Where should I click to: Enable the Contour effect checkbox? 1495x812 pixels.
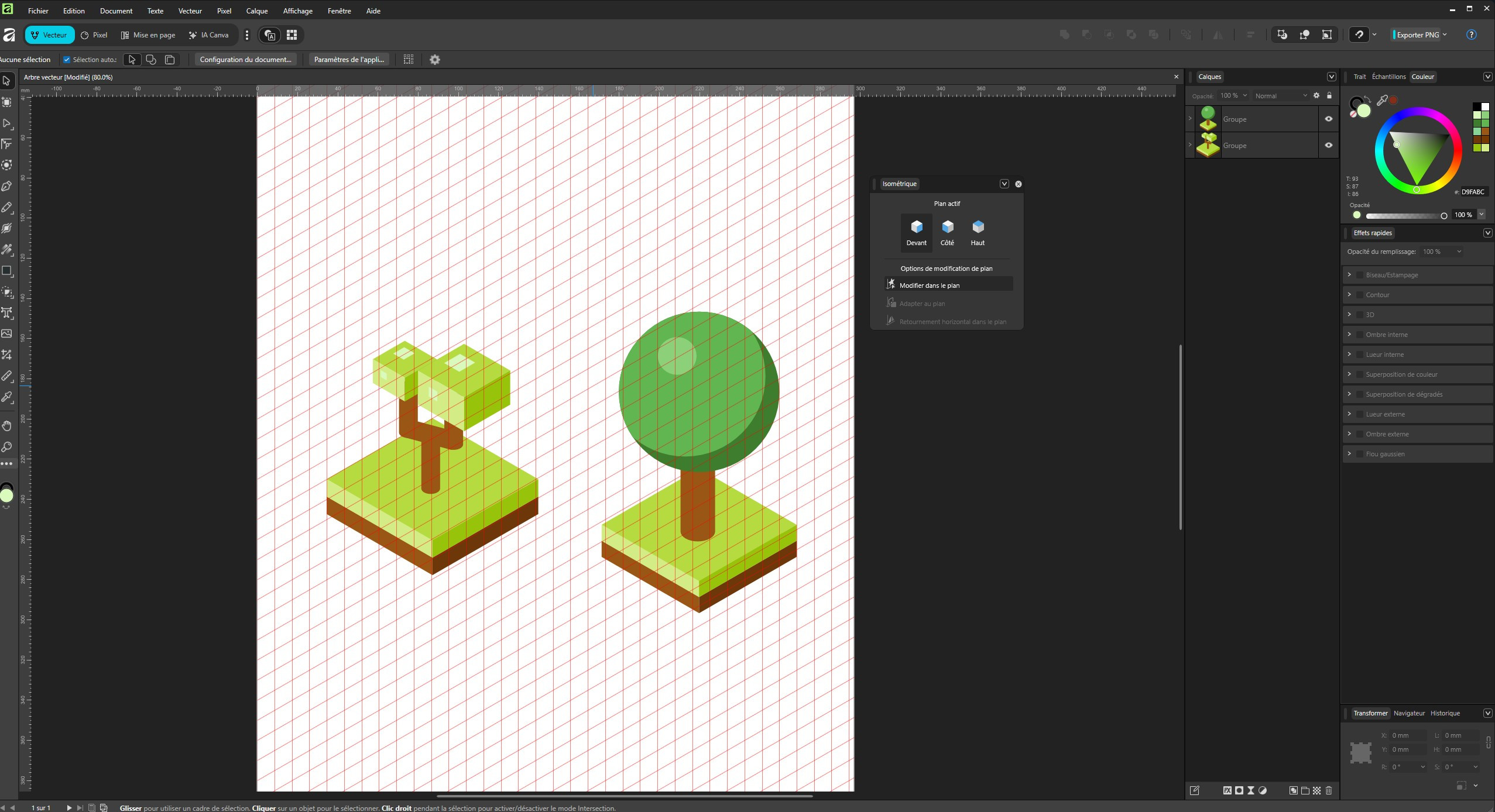1360,295
